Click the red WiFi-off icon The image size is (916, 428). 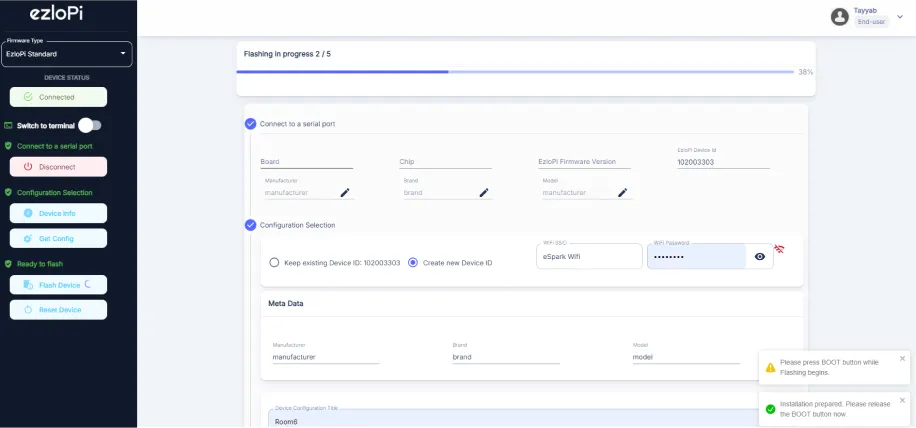pos(779,249)
